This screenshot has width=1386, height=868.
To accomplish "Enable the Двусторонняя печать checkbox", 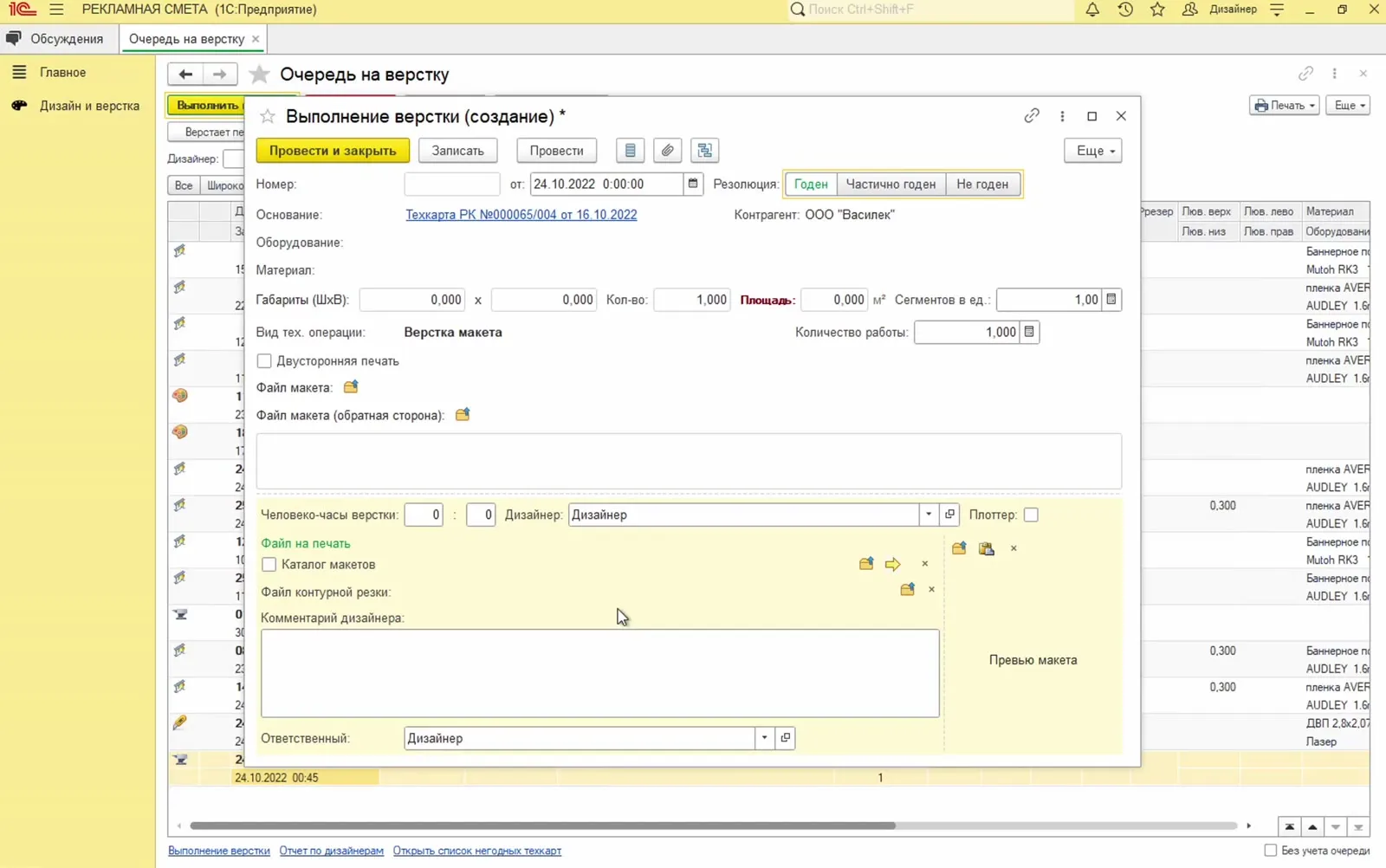I will click(264, 361).
